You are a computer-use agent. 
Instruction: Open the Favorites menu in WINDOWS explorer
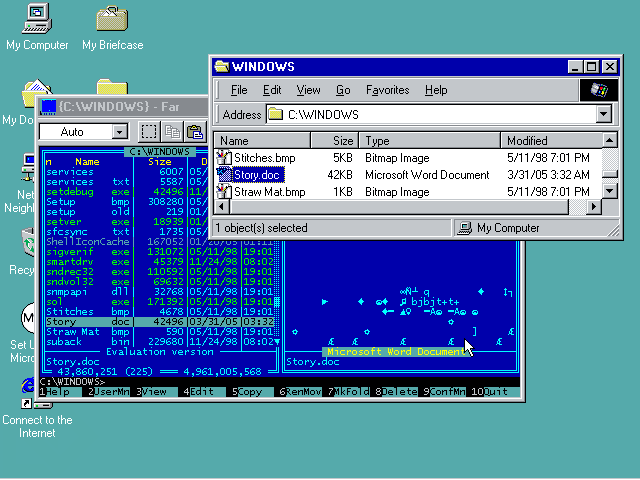point(387,90)
